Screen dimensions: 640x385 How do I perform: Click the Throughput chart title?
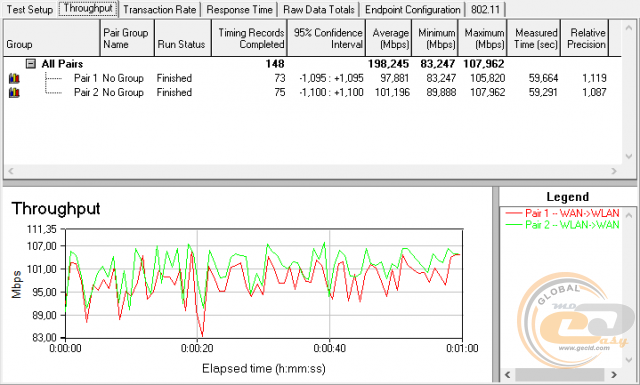pyautogui.click(x=56, y=209)
